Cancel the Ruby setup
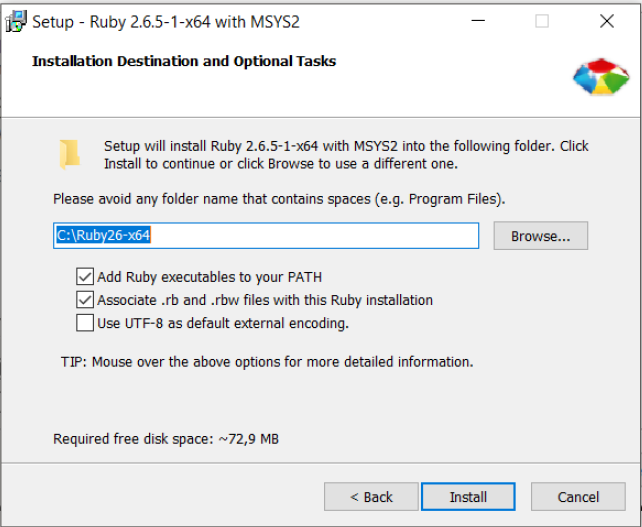642x527 pixels. point(578,497)
